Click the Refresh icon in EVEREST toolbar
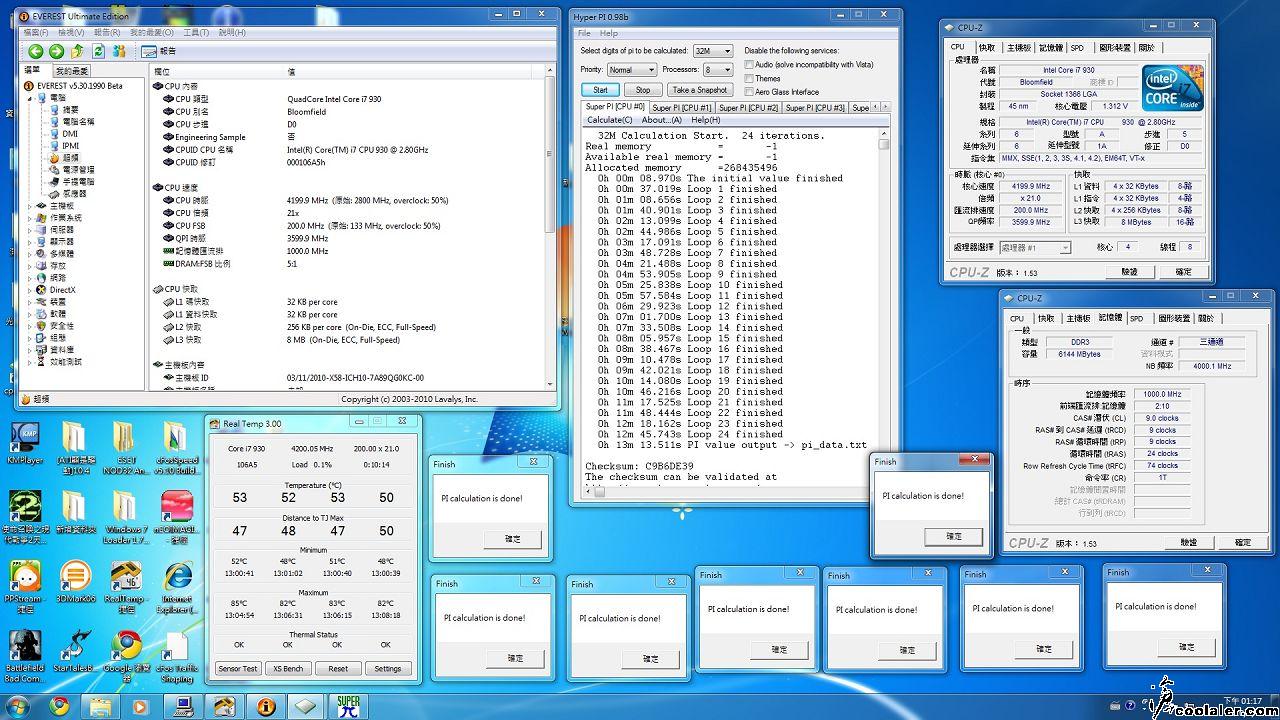 [99, 51]
